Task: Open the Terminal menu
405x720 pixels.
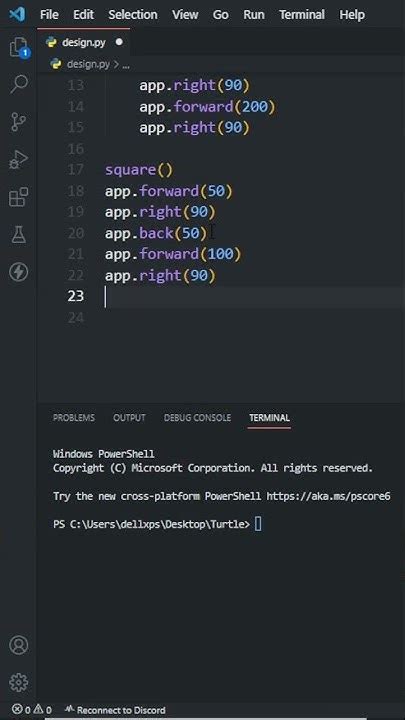Action: tap(302, 15)
